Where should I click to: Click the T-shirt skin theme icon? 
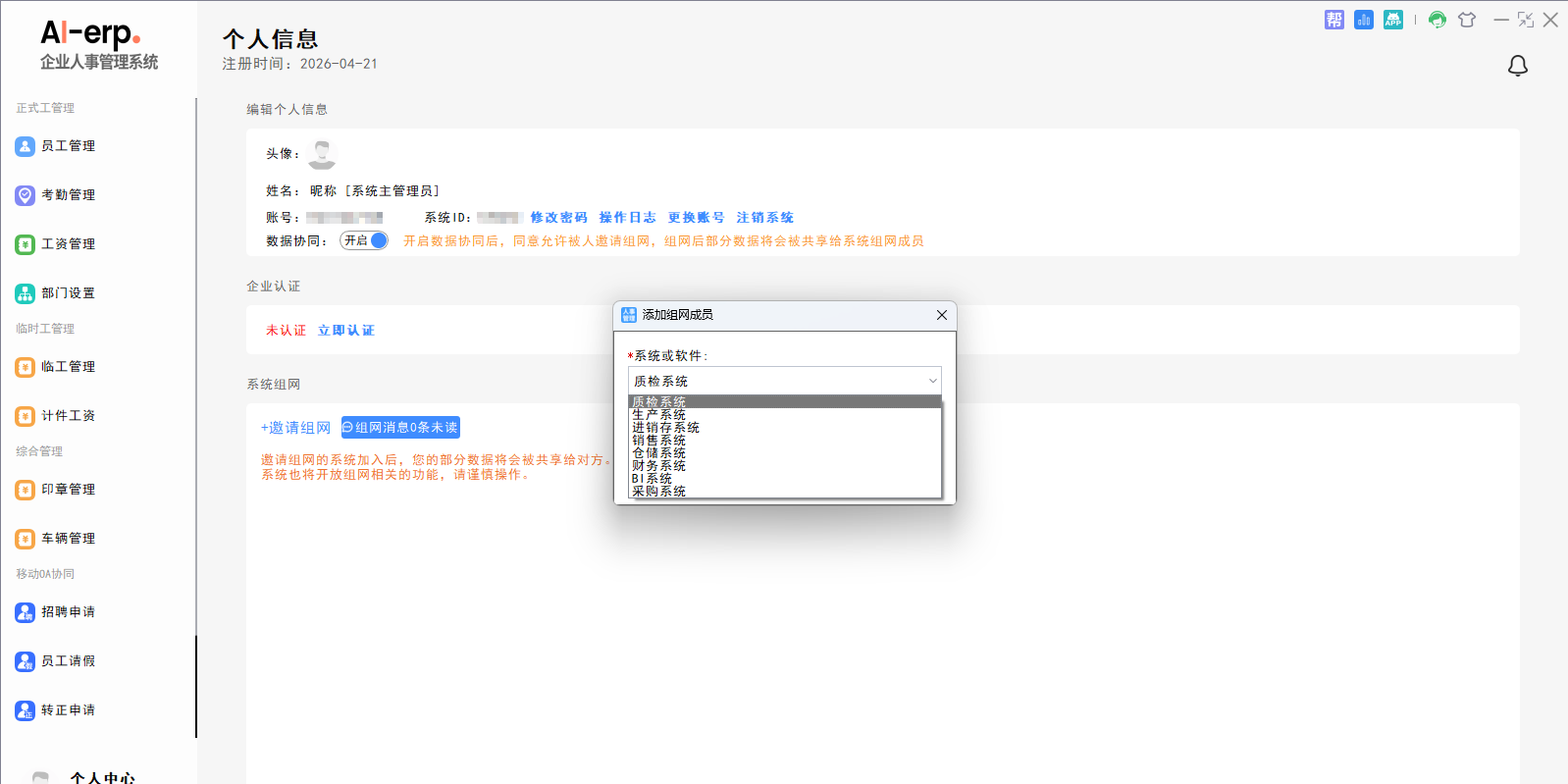point(1467,20)
